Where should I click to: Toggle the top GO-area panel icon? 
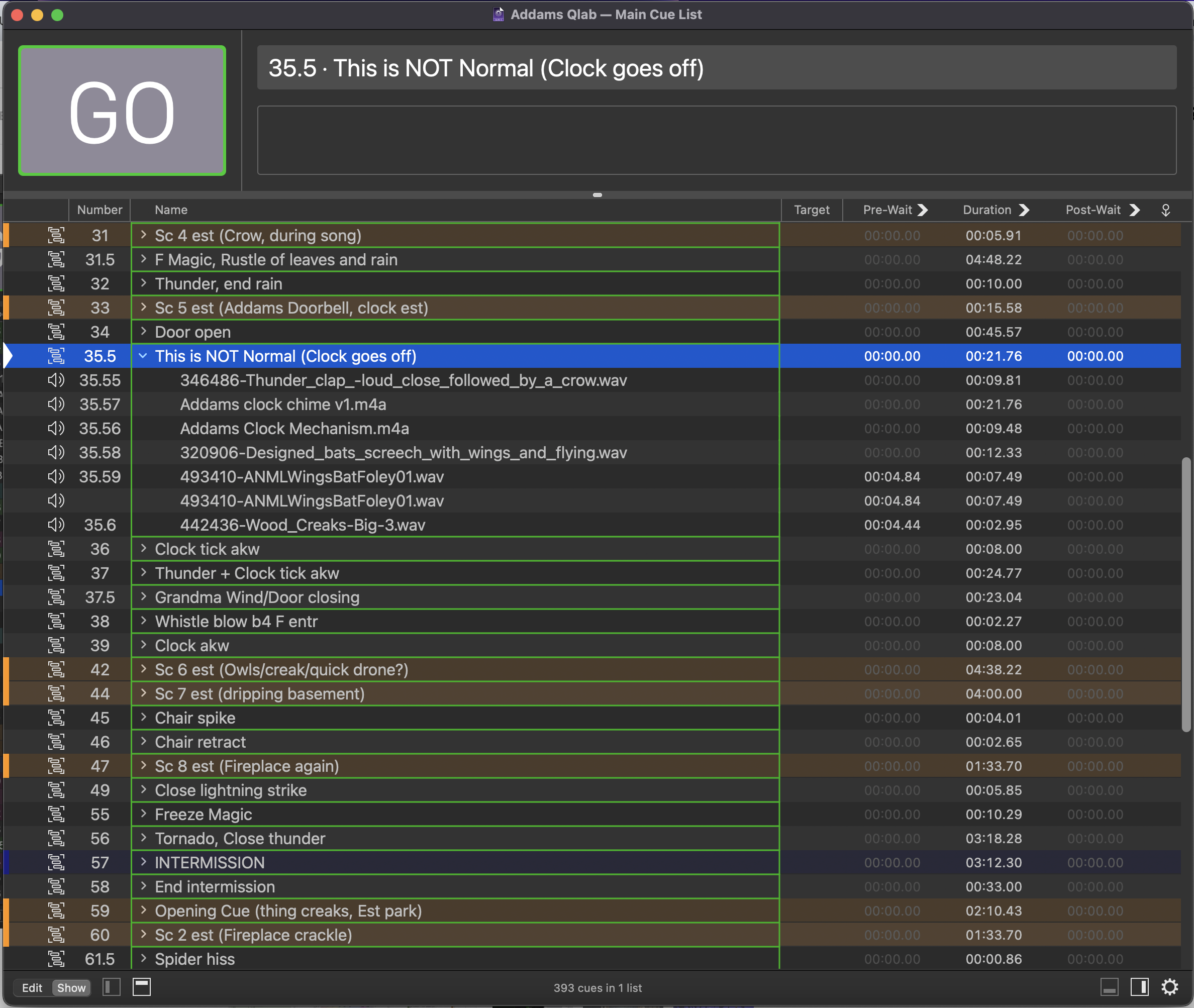[x=141, y=987]
